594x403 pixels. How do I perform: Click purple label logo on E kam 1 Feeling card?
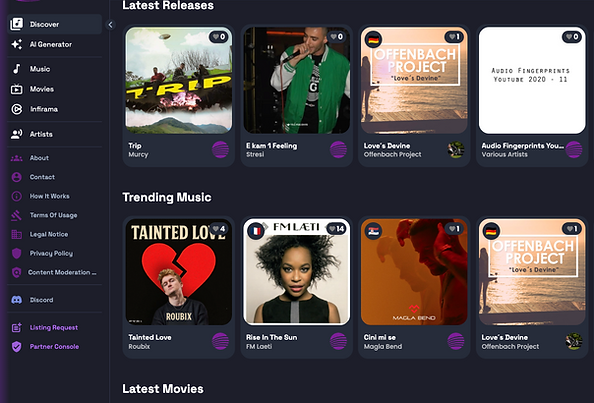point(338,150)
